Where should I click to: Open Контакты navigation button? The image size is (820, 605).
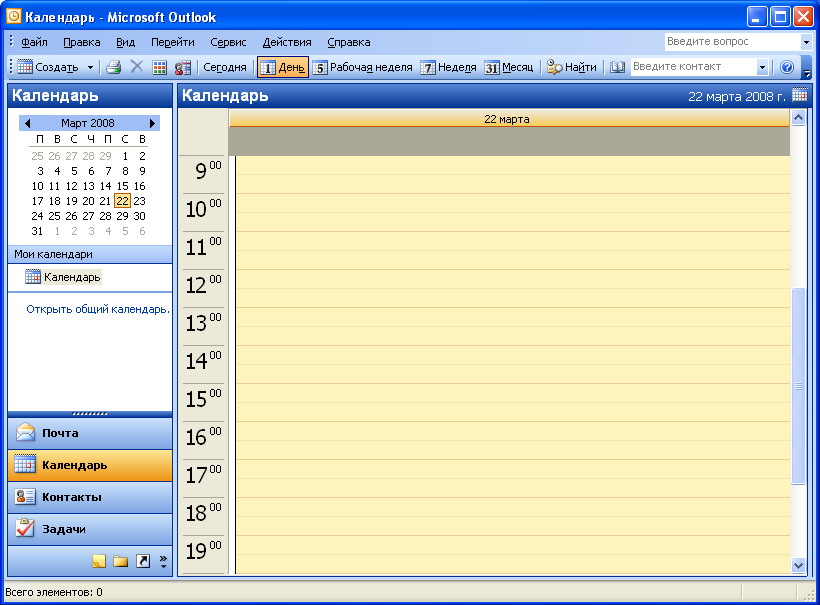tap(90, 497)
